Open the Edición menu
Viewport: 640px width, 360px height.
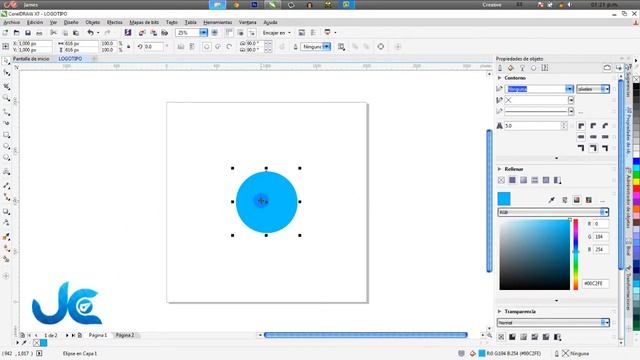(x=35, y=22)
